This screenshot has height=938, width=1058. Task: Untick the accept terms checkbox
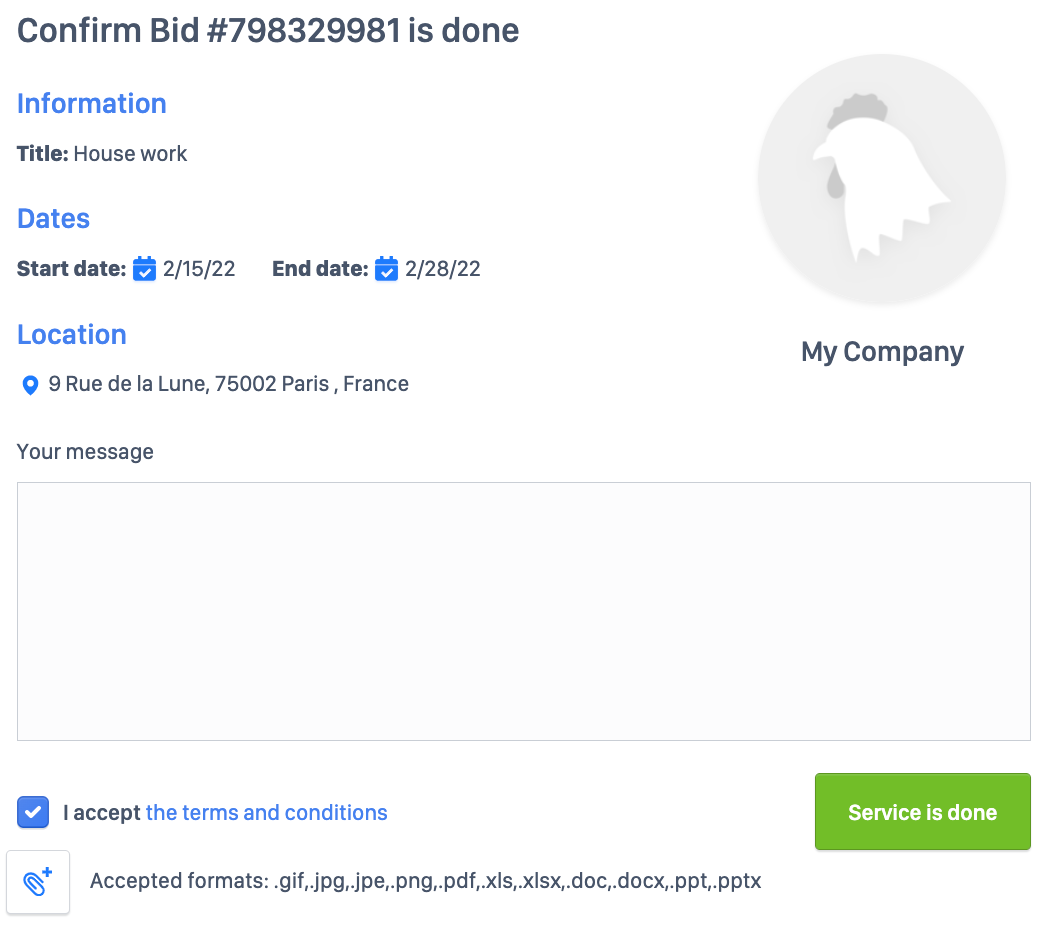(33, 812)
